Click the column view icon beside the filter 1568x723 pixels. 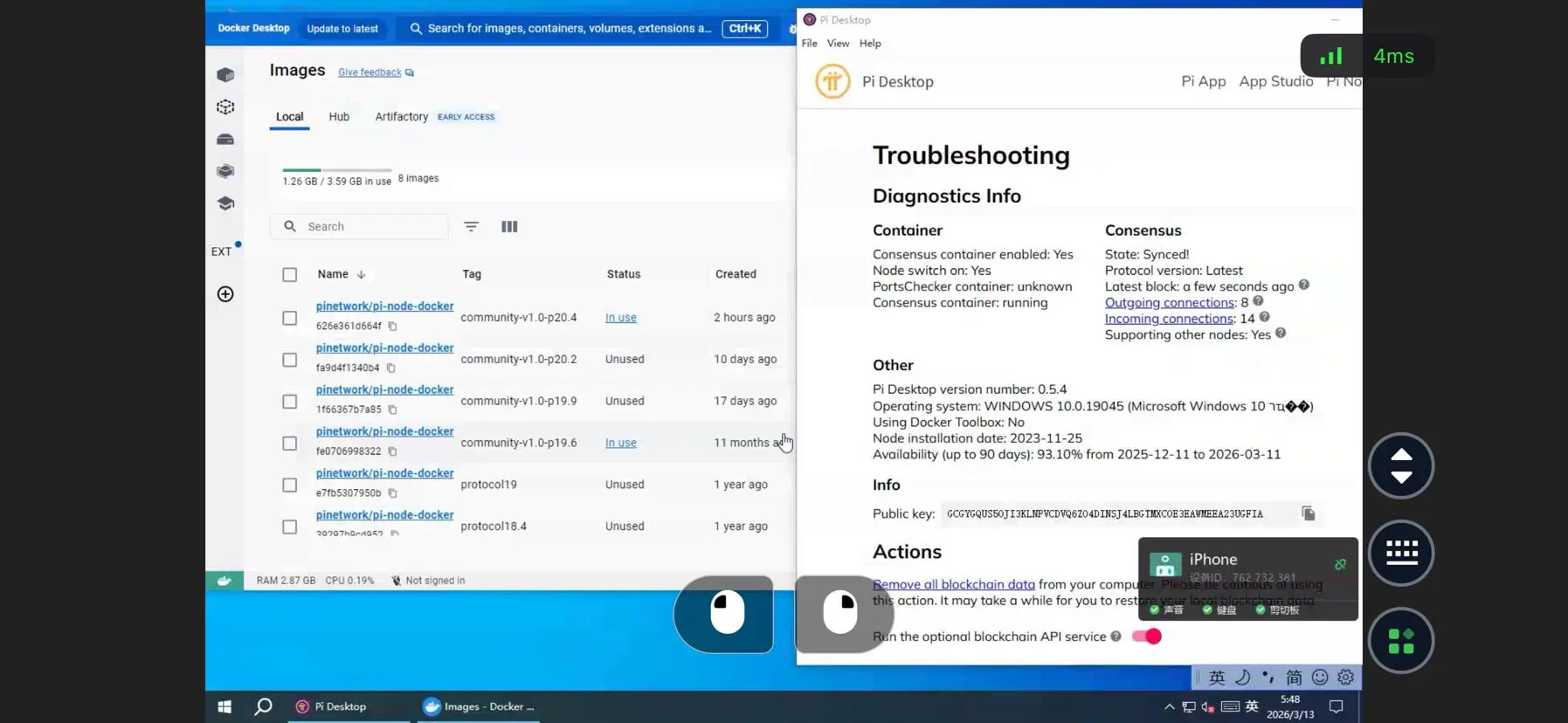pos(509,226)
